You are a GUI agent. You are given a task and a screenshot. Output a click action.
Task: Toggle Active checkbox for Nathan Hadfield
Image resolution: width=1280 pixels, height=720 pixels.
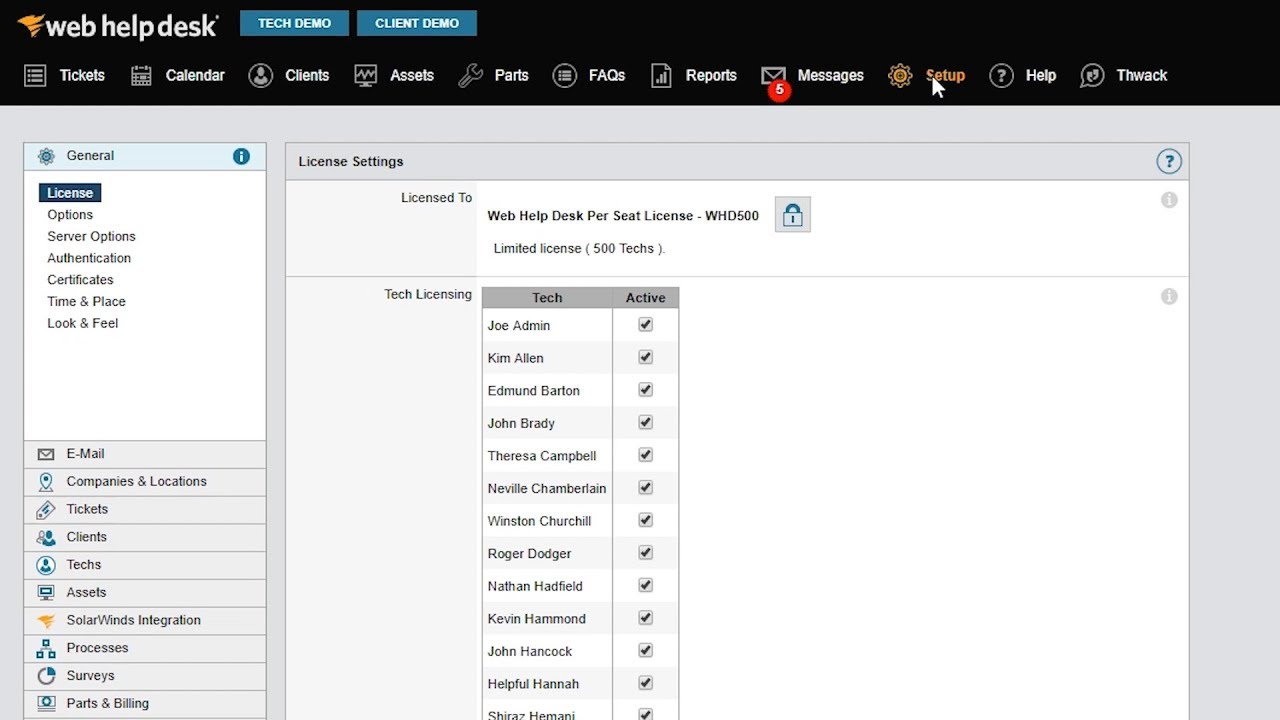645,585
